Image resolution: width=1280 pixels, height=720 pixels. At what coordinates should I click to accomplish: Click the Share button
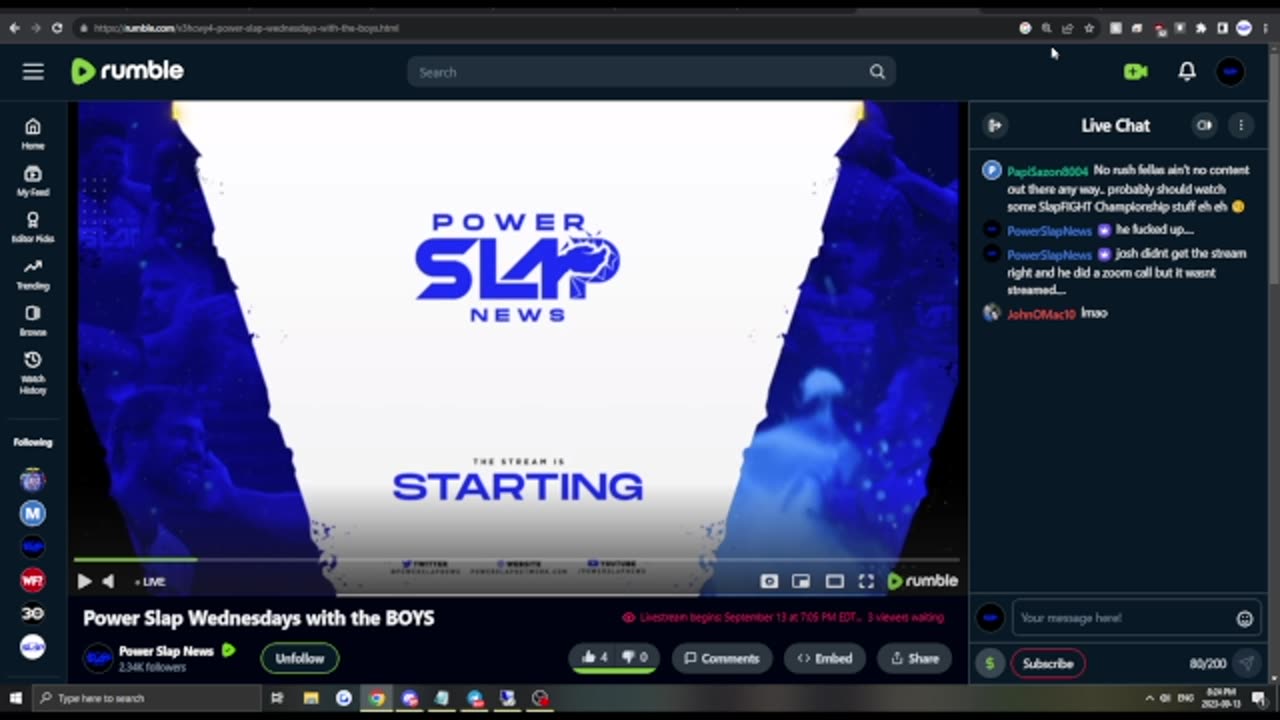click(x=914, y=658)
